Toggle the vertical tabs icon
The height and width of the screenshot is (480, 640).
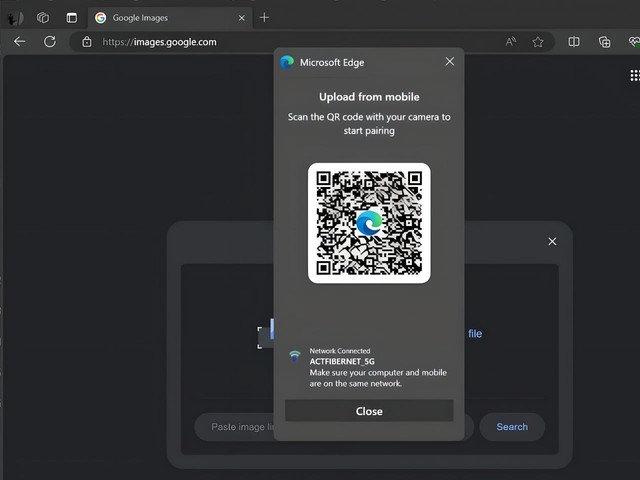(x=72, y=18)
